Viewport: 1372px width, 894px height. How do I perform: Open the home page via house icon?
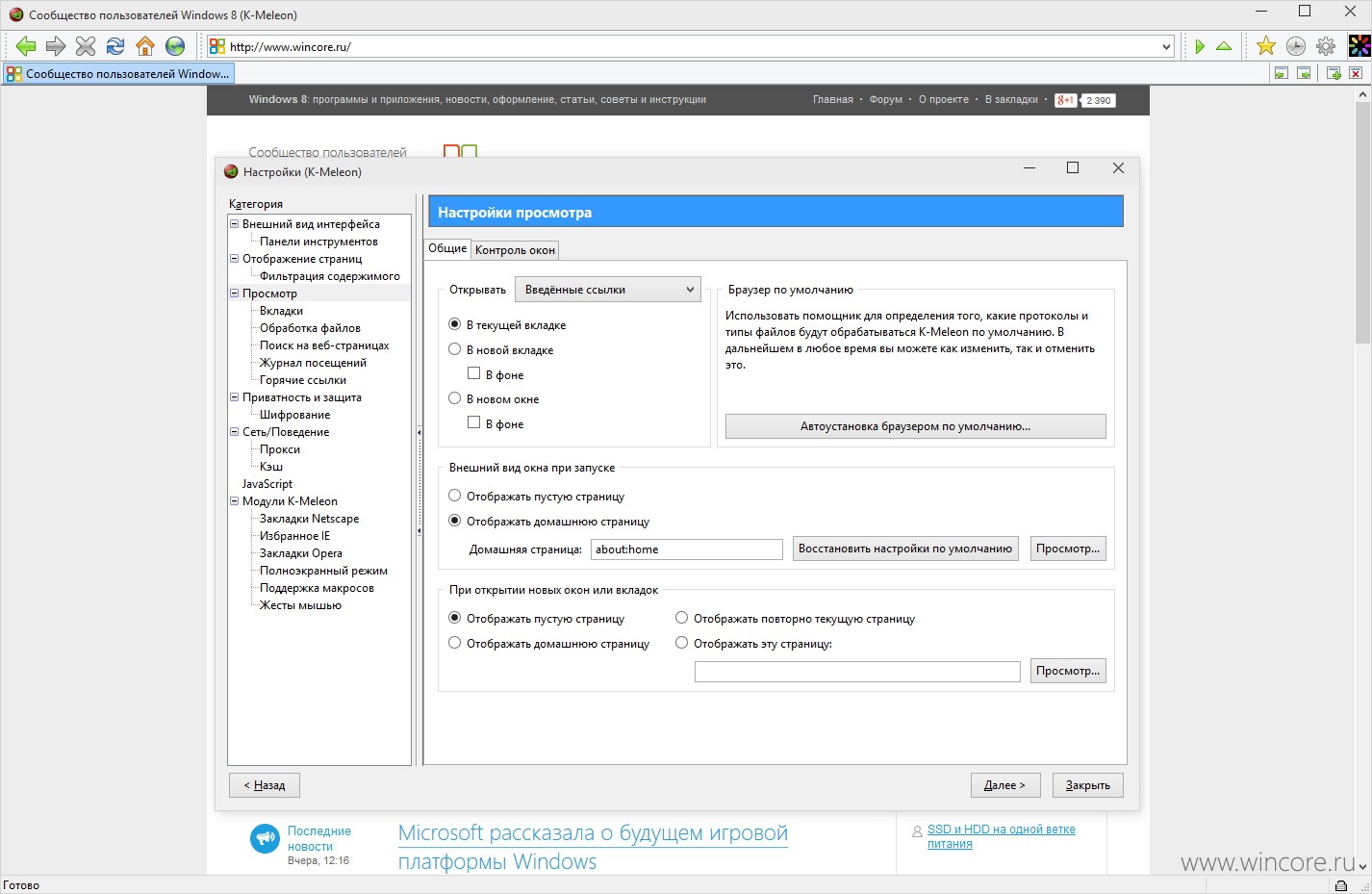pyautogui.click(x=145, y=46)
